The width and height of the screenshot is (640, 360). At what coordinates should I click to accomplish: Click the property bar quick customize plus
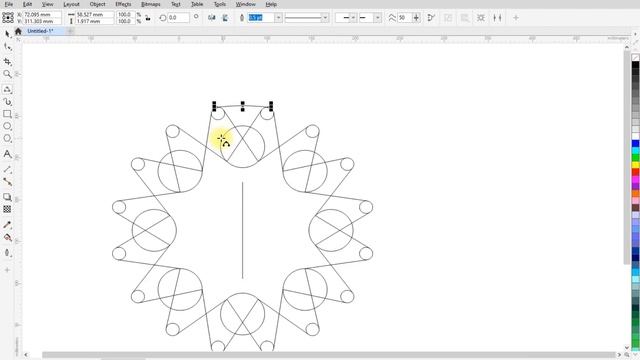[516, 18]
